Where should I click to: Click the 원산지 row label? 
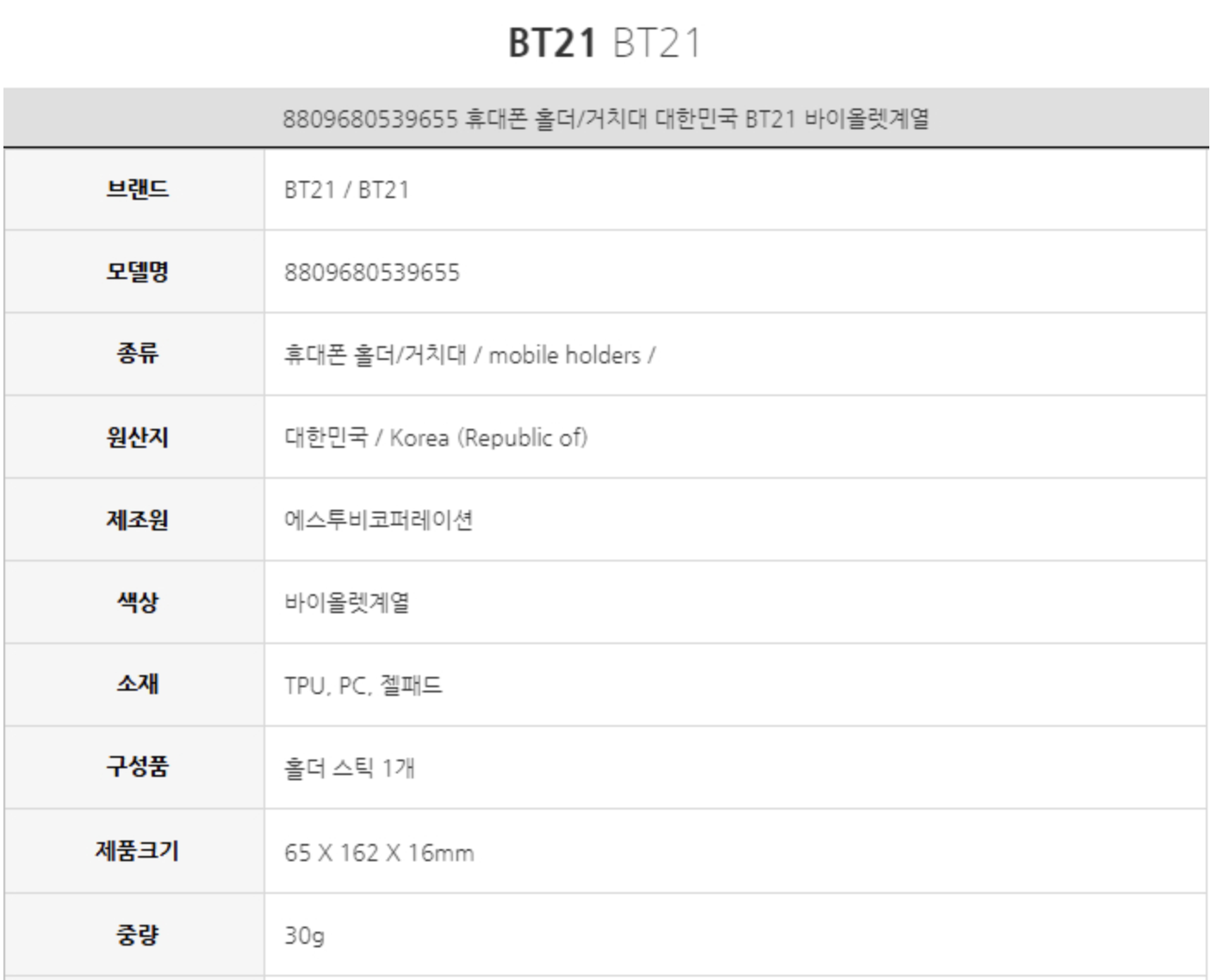point(137,437)
